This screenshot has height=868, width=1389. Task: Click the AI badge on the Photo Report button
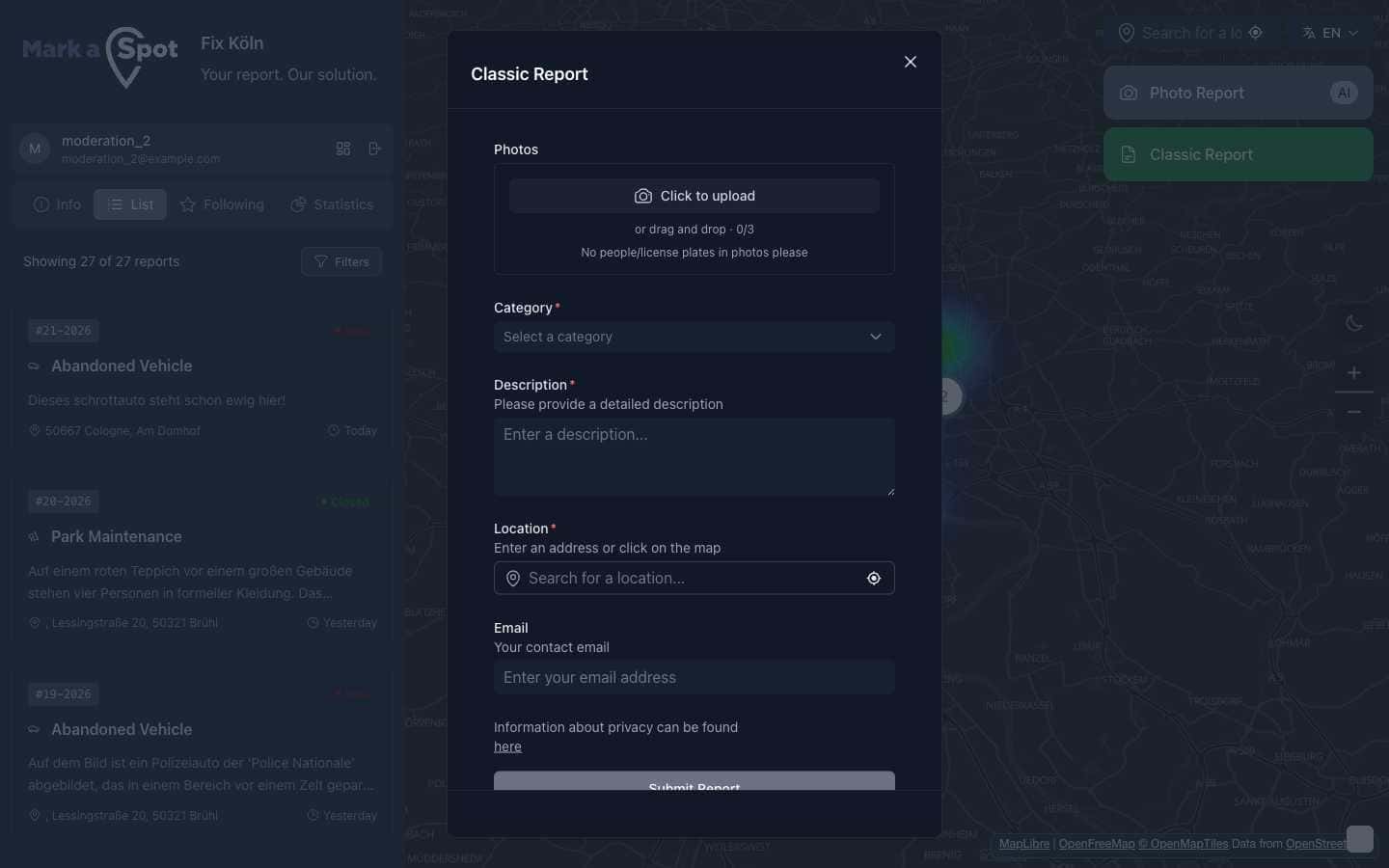point(1344,93)
